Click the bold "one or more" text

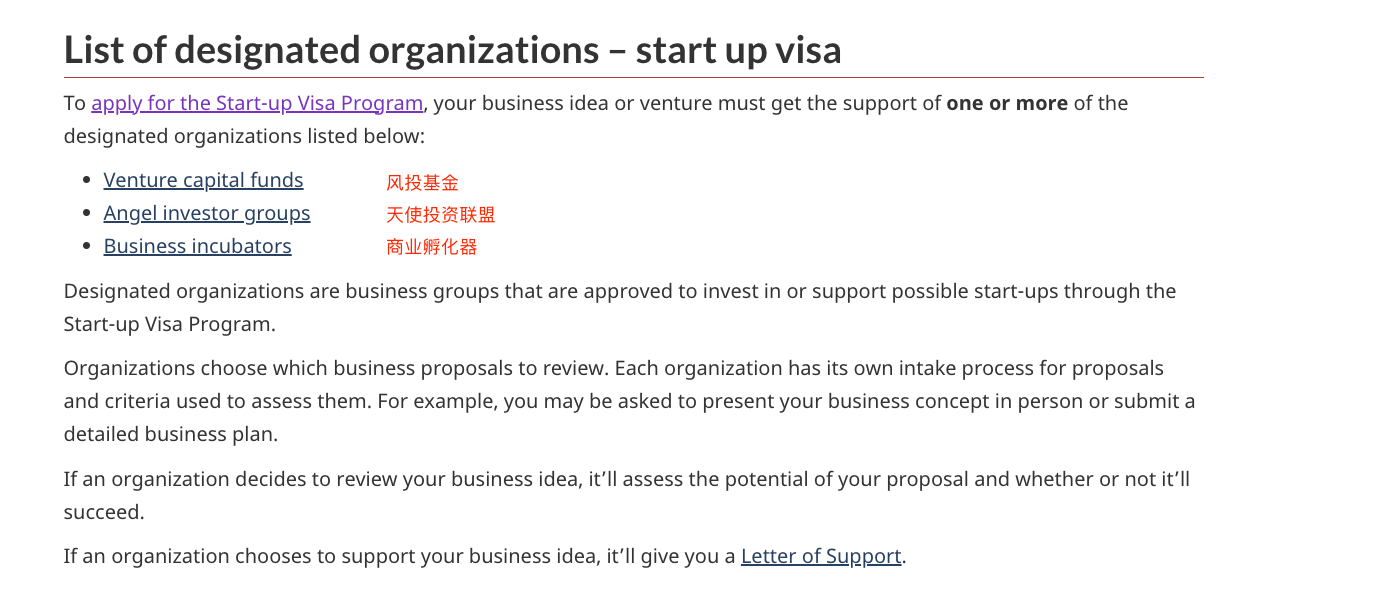click(1007, 103)
